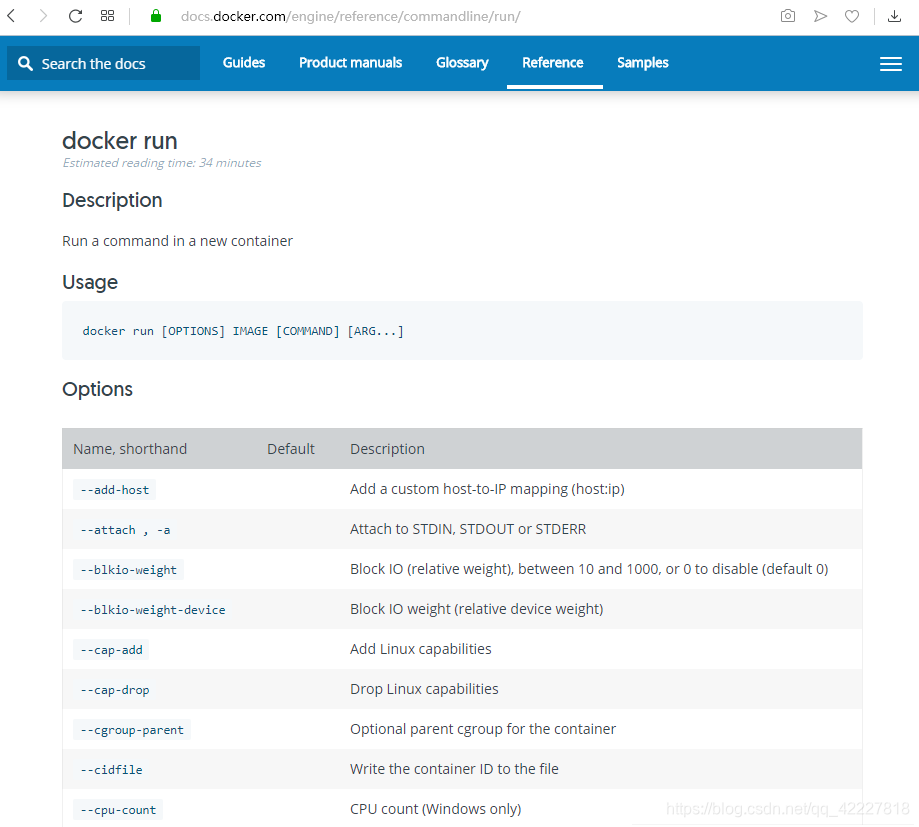
Task: Click the send arrow icon in address bar
Action: point(820,16)
